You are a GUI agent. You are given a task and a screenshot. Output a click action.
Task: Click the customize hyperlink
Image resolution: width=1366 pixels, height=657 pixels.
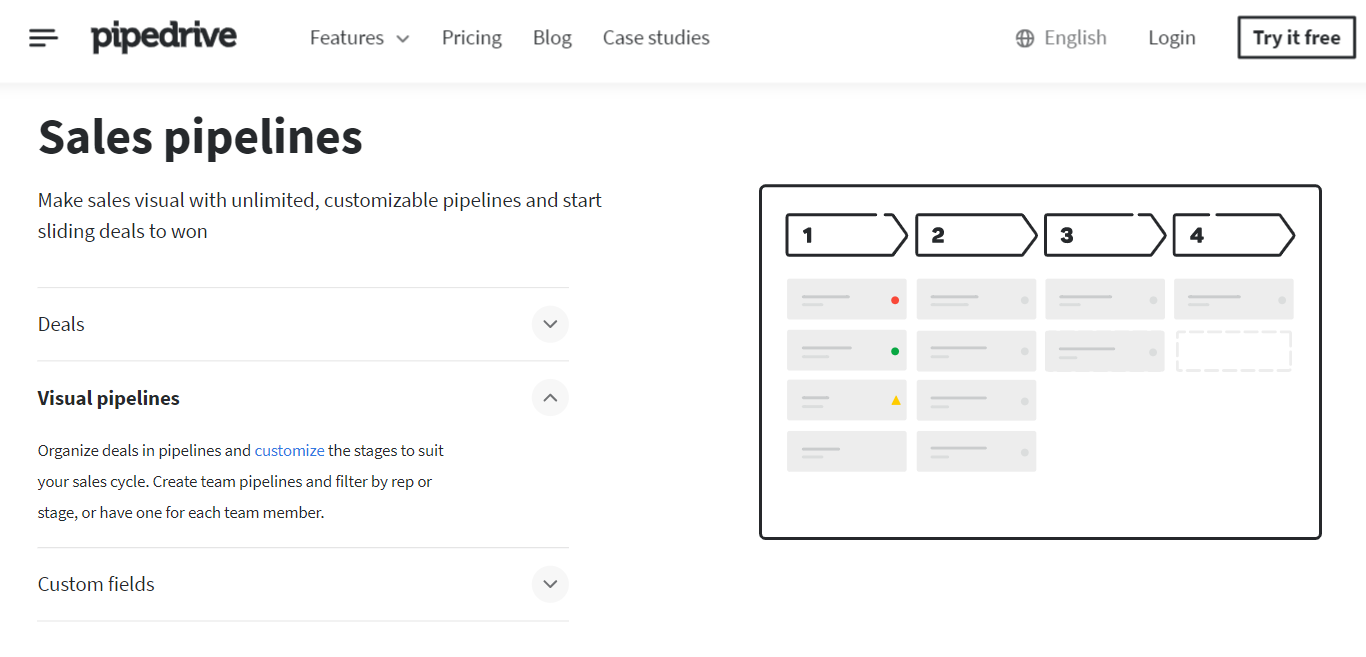(290, 451)
